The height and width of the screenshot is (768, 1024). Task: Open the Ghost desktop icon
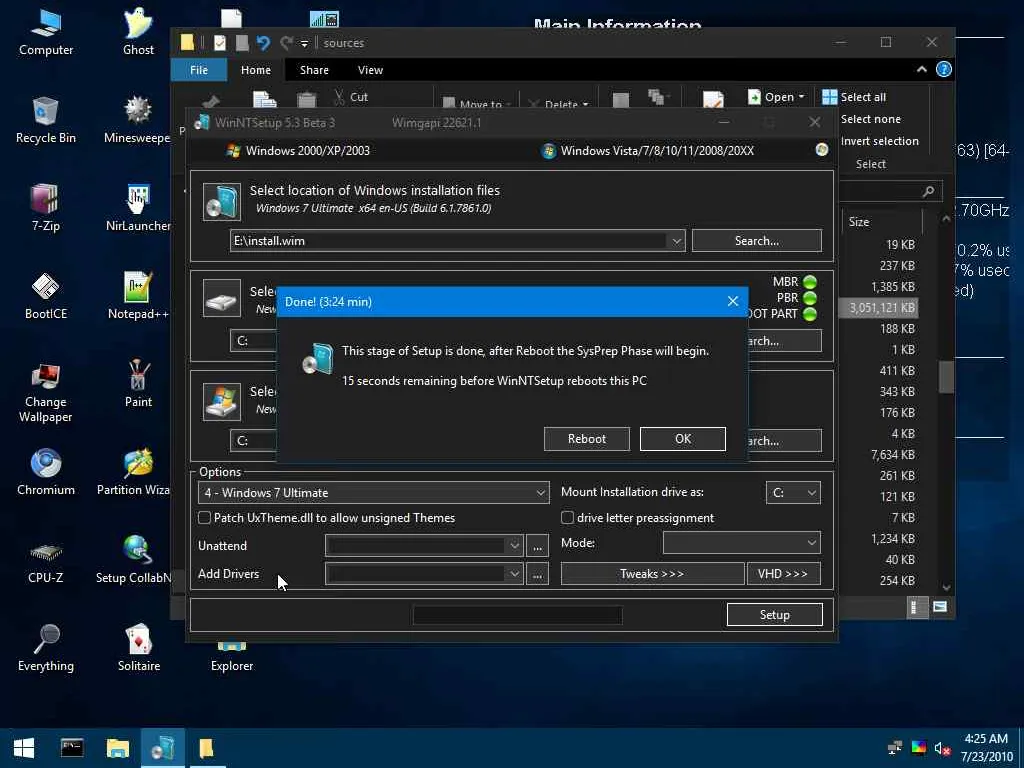tap(138, 33)
